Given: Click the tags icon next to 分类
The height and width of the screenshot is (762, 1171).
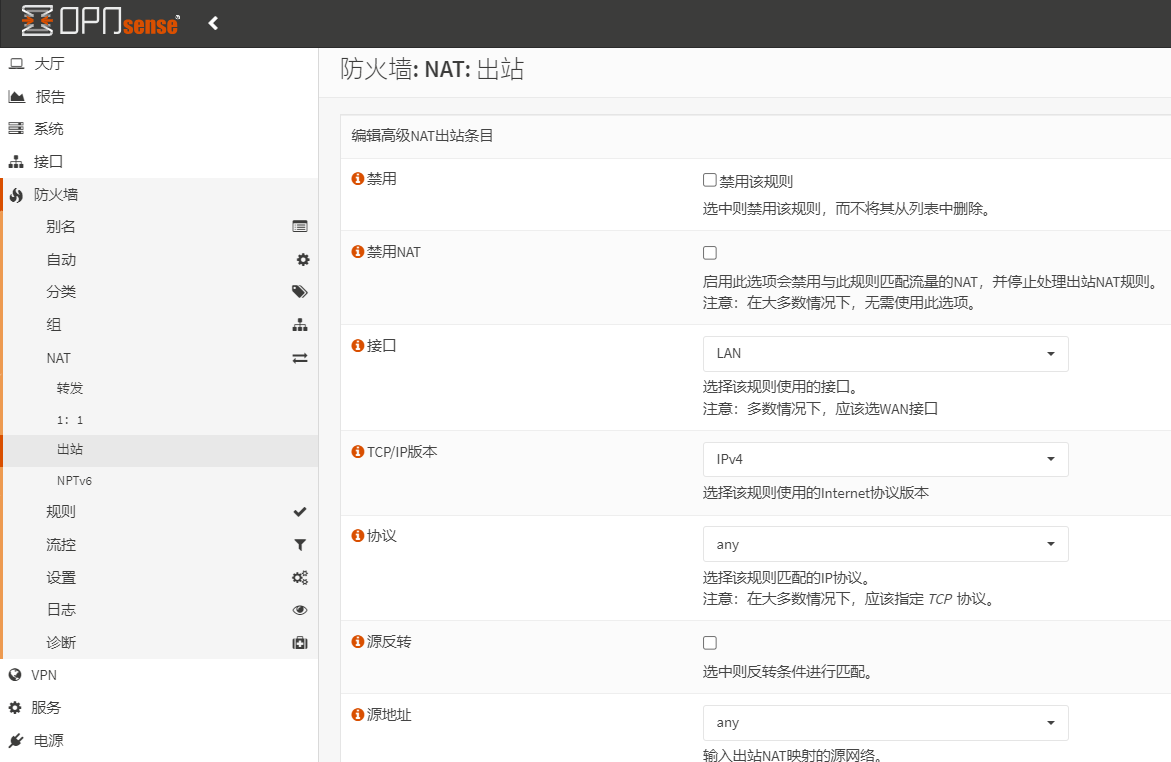Looking at the screenshot, I should point(300,292).
